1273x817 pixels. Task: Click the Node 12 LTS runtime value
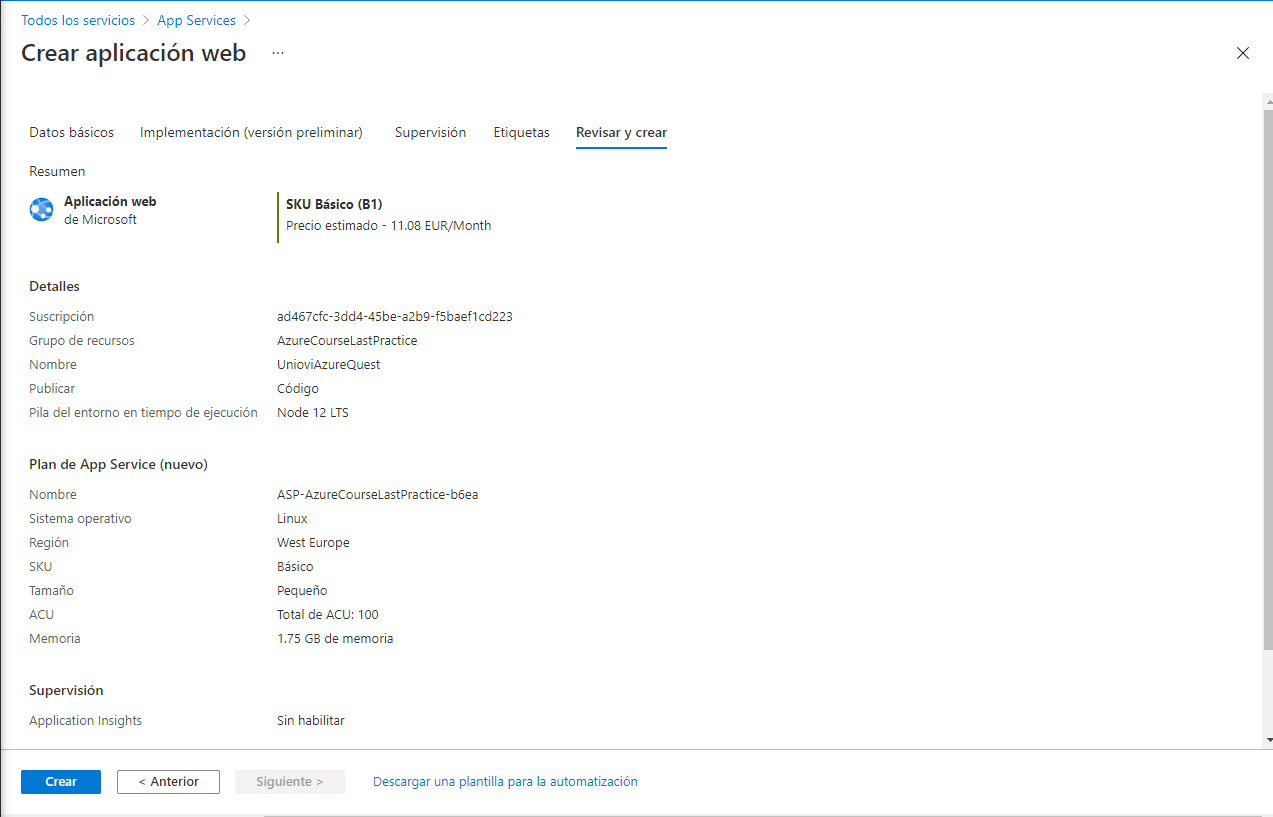click(313, 412)
